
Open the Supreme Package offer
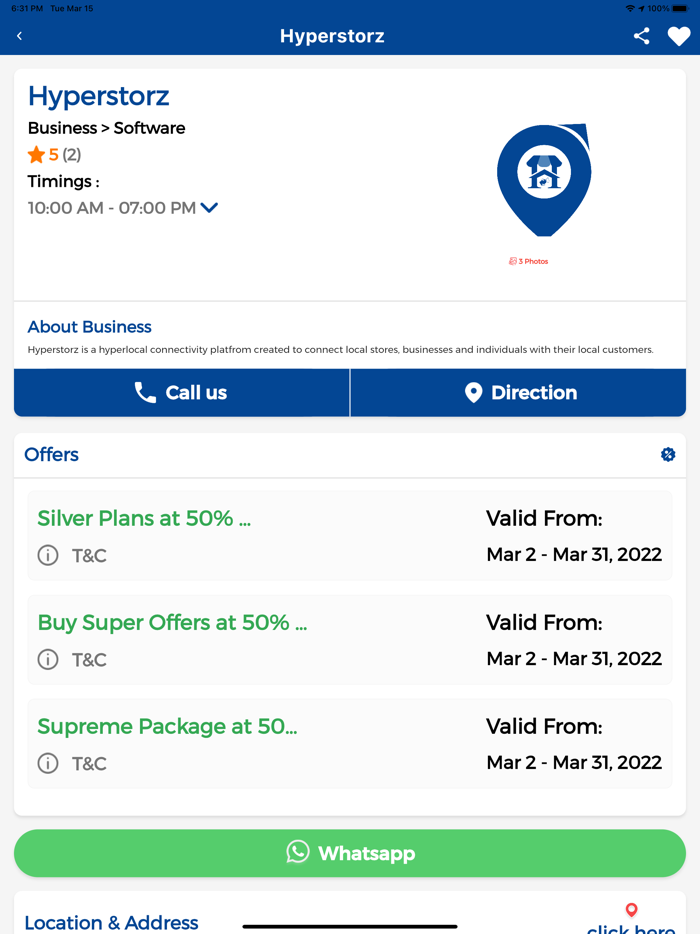point(167,726)
